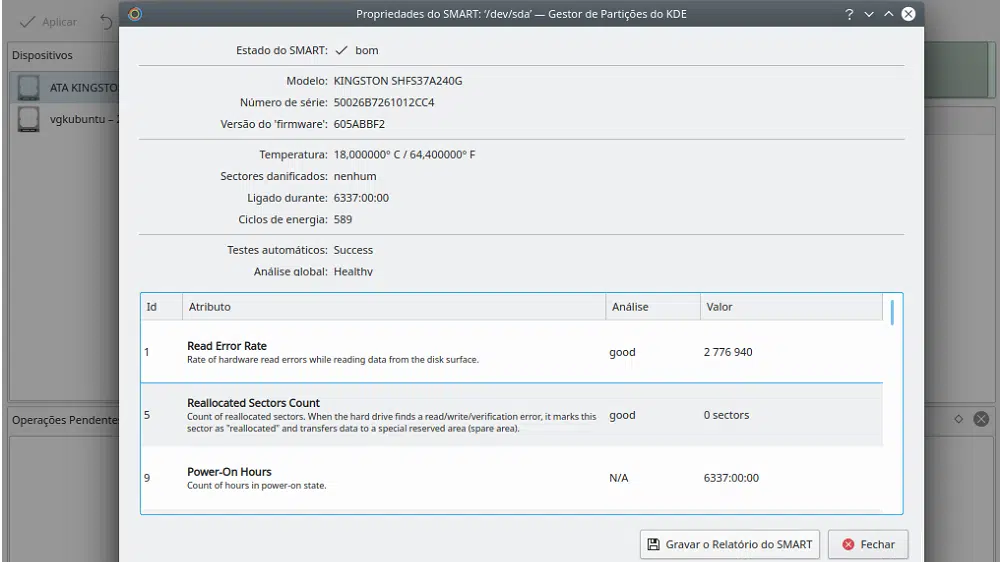Click the temperature value text

(x=404, y=155)
